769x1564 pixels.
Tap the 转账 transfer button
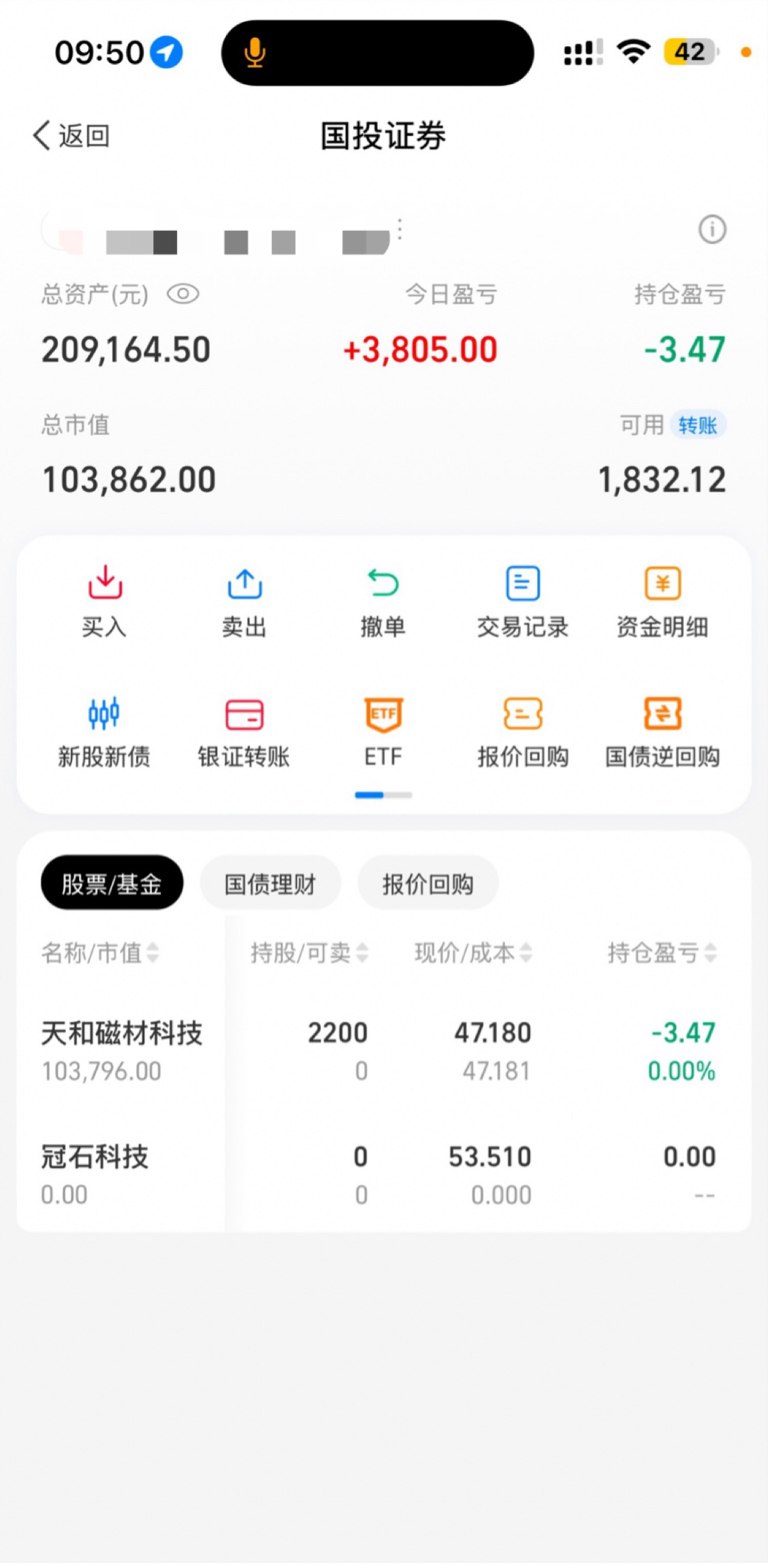coord(698,425)
